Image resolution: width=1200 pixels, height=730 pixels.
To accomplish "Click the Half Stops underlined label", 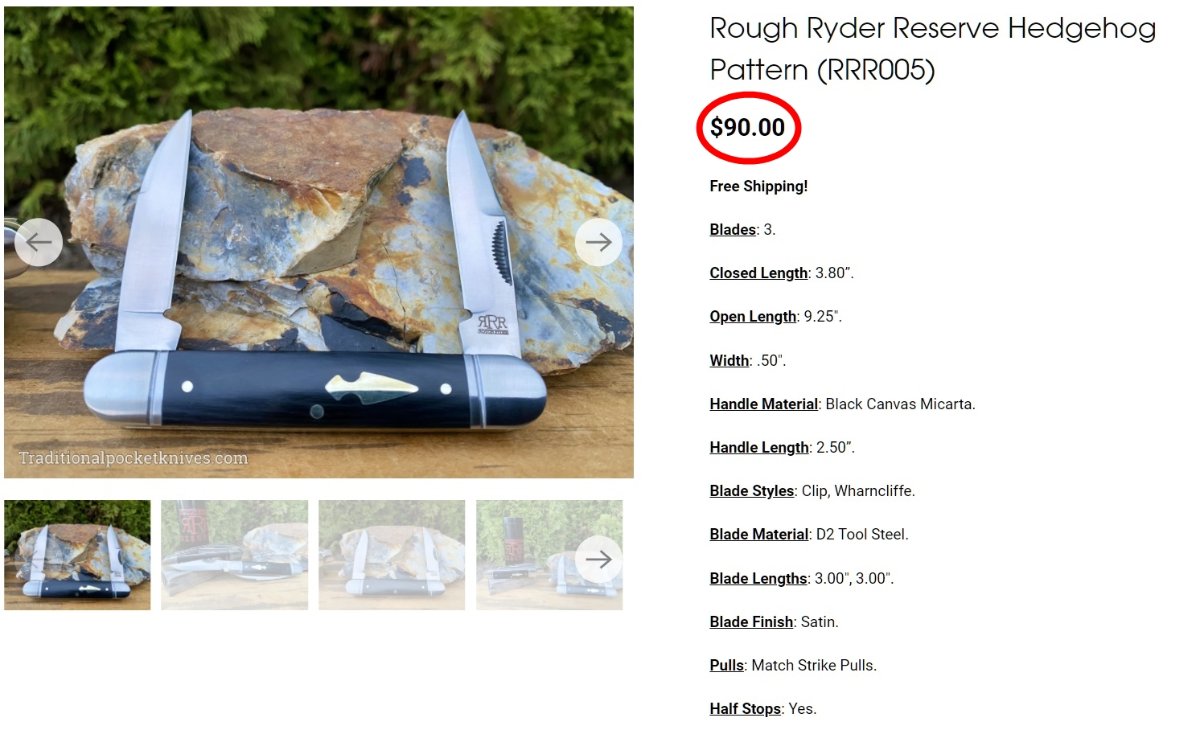I will [x=745, y=709].
